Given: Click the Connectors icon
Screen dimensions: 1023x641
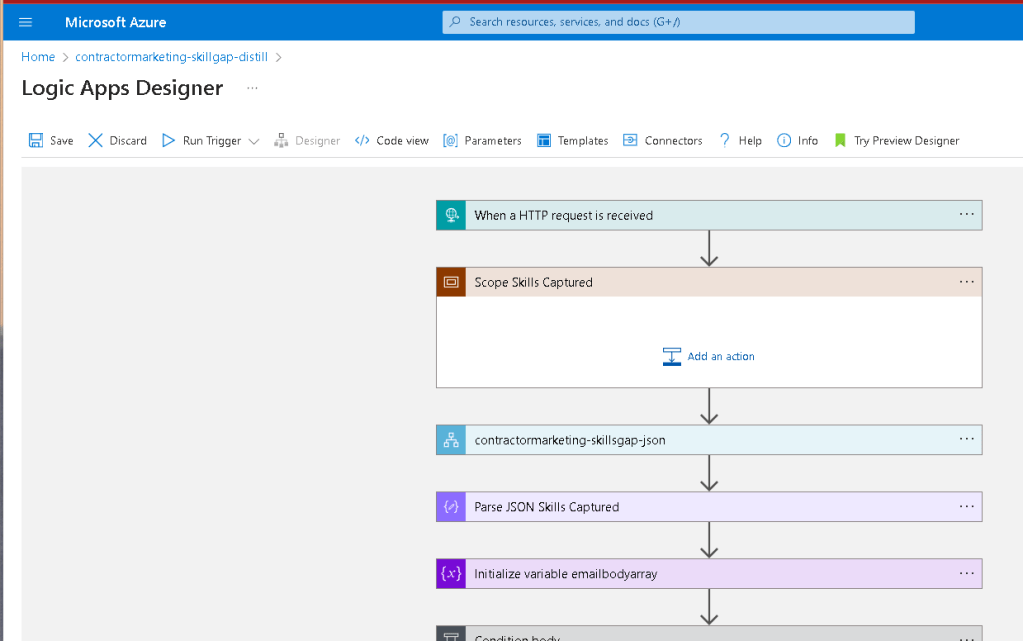Looking at the screenshot, I should (x=630, y=140).
